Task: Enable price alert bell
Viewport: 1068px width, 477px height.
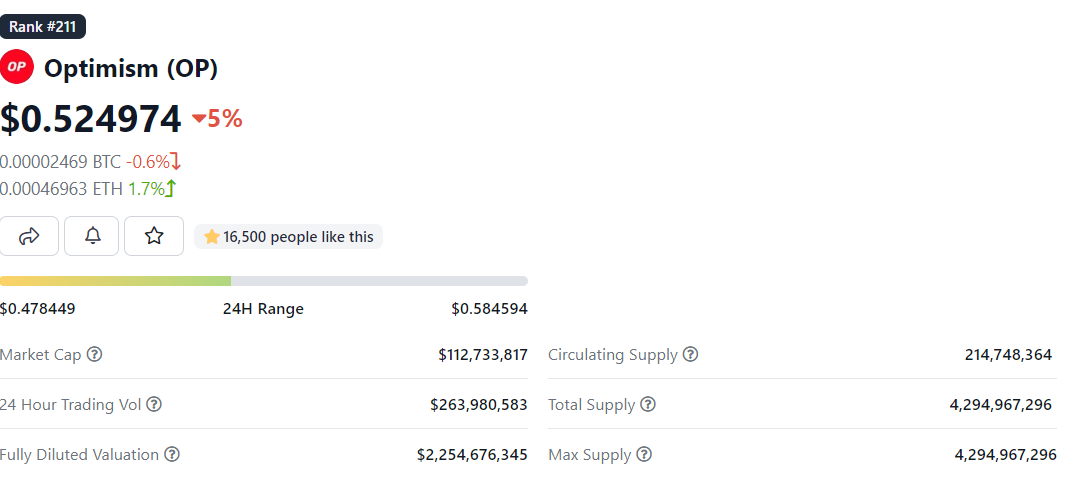Action: click(92, 236)
